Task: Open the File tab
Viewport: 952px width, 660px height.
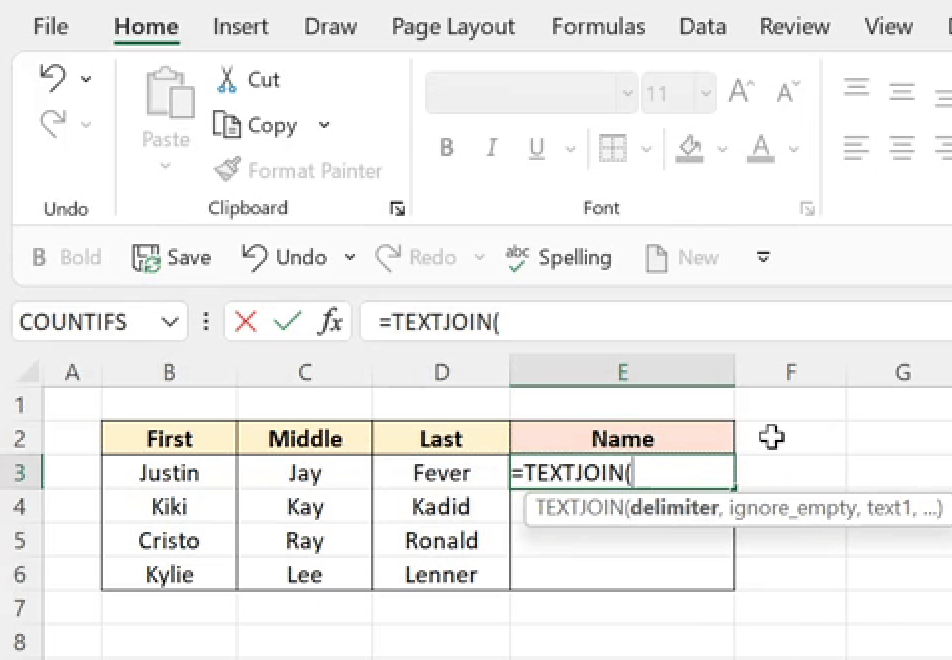Action: 51,27
